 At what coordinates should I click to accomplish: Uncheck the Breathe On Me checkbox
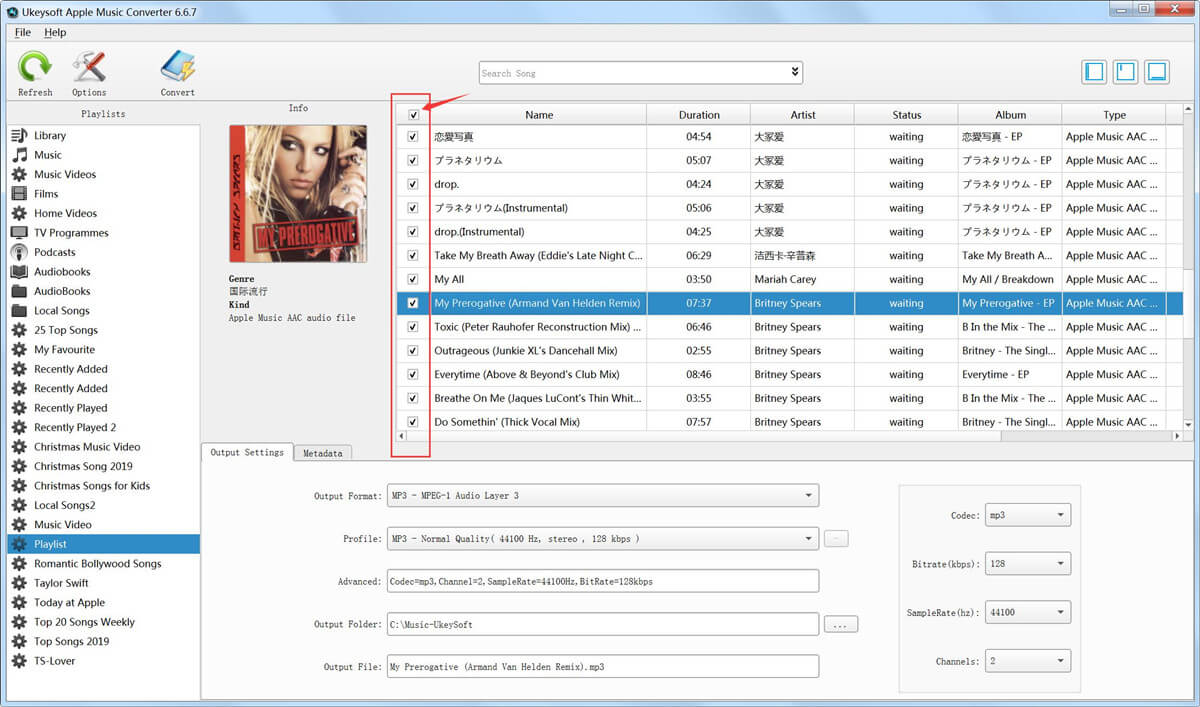413,398
